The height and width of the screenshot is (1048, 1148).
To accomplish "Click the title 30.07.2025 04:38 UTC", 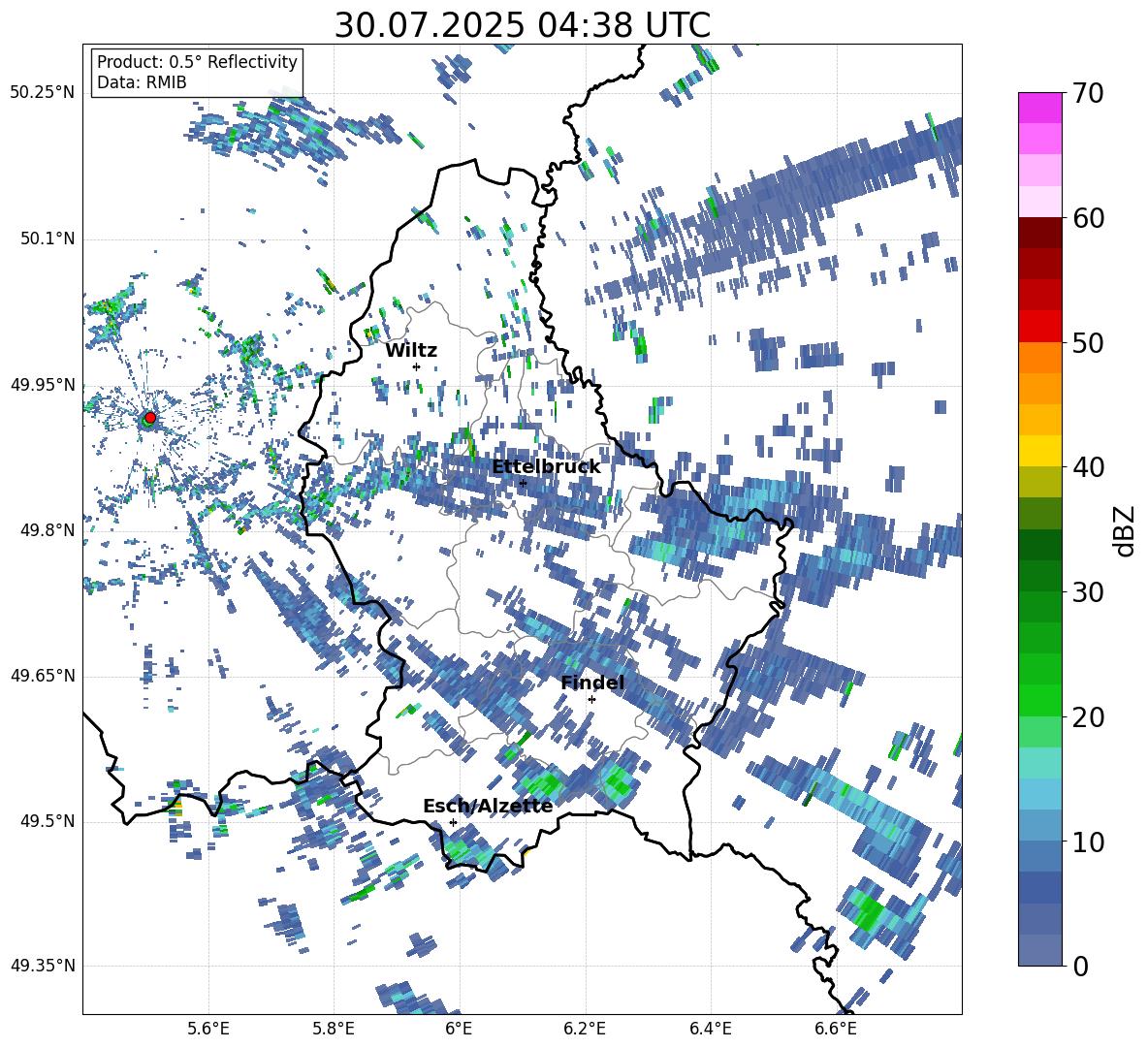I will pyautogui.click(x=523, y=25).
